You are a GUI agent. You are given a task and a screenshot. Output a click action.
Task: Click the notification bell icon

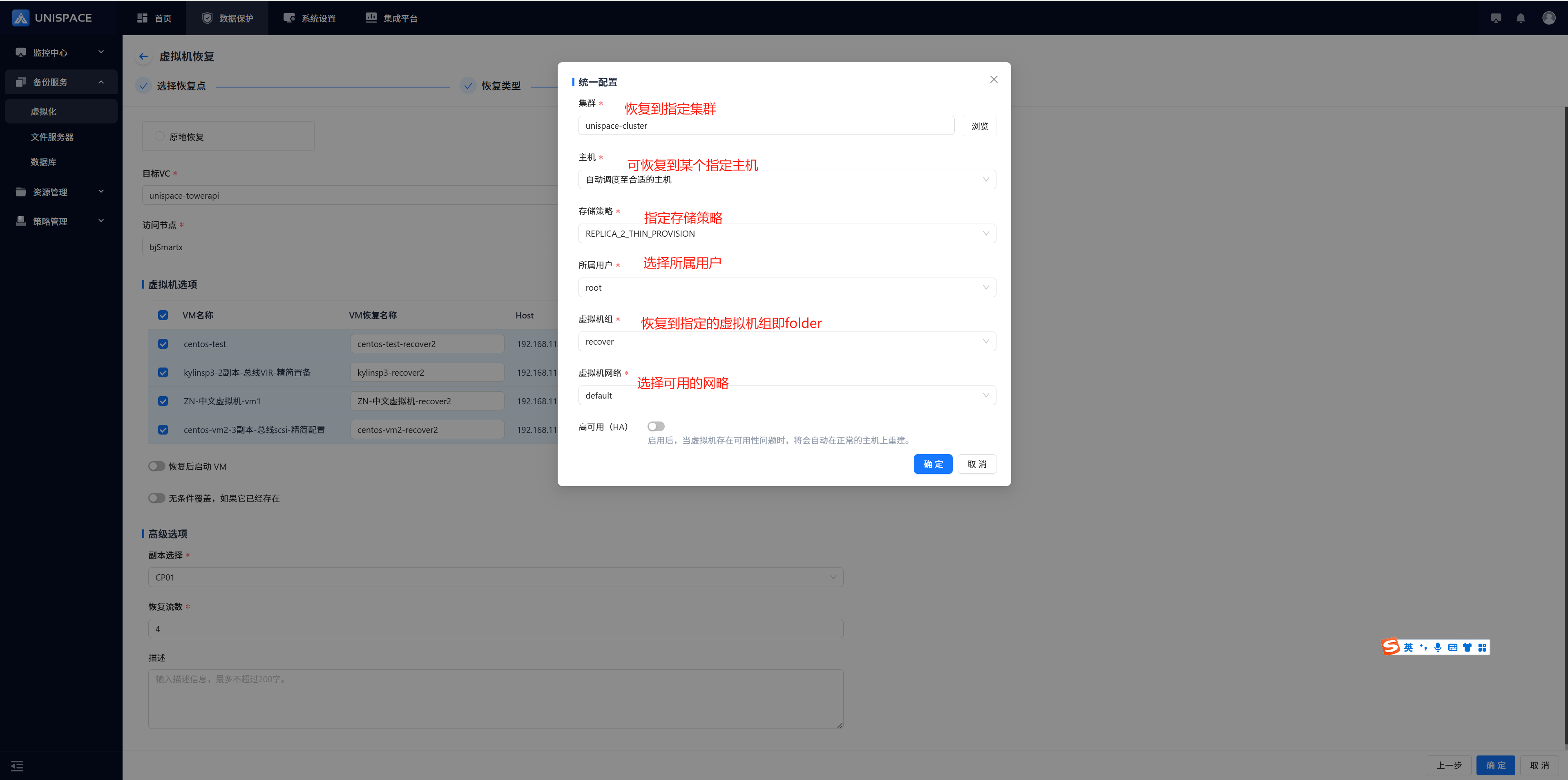(x=1521, y=18)
